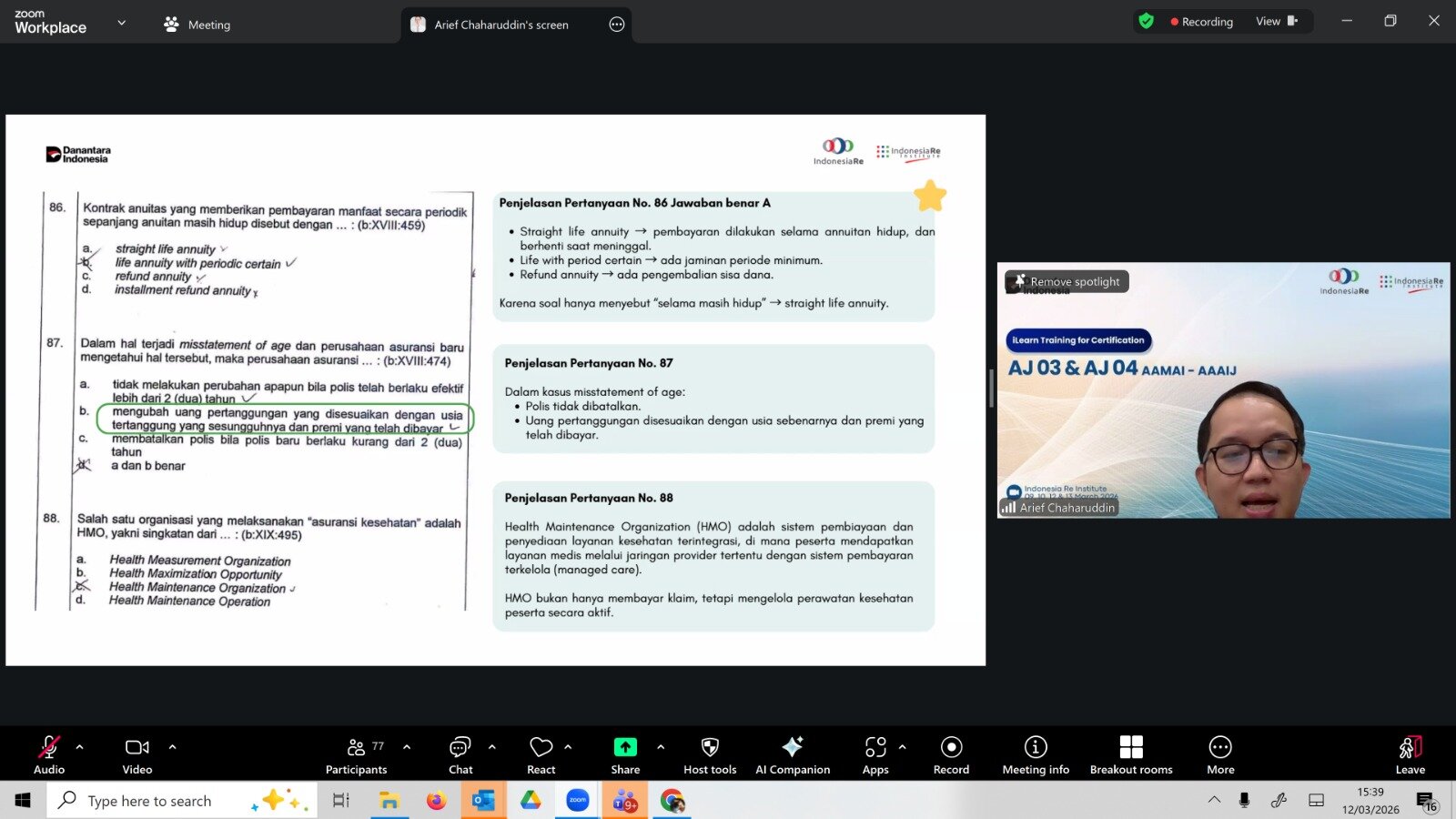Toggle the Video camera off

pos(137,754)
